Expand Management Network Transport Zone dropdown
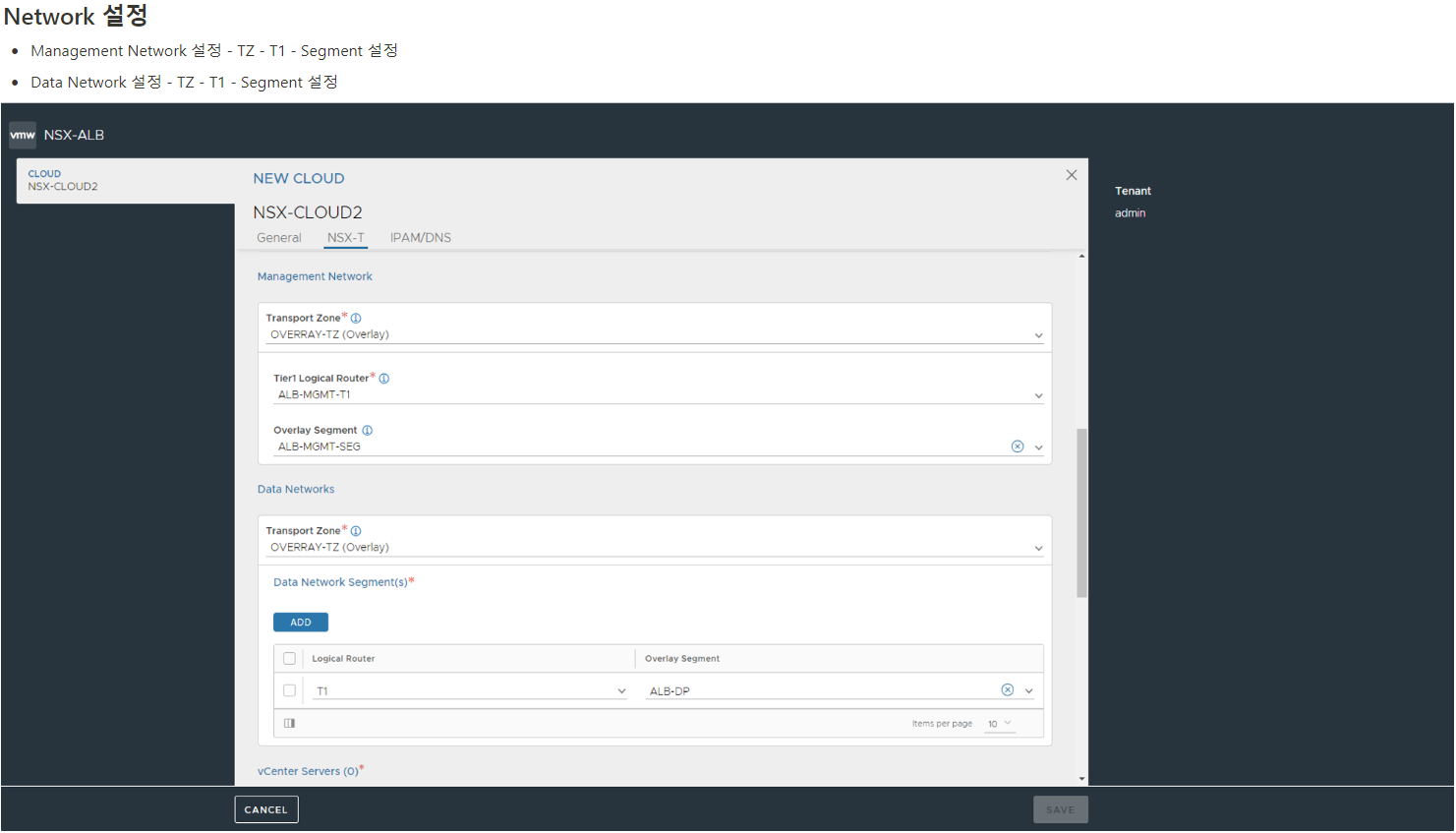This screenshot has height=833, width=1456. click(x=1038, y=335)
